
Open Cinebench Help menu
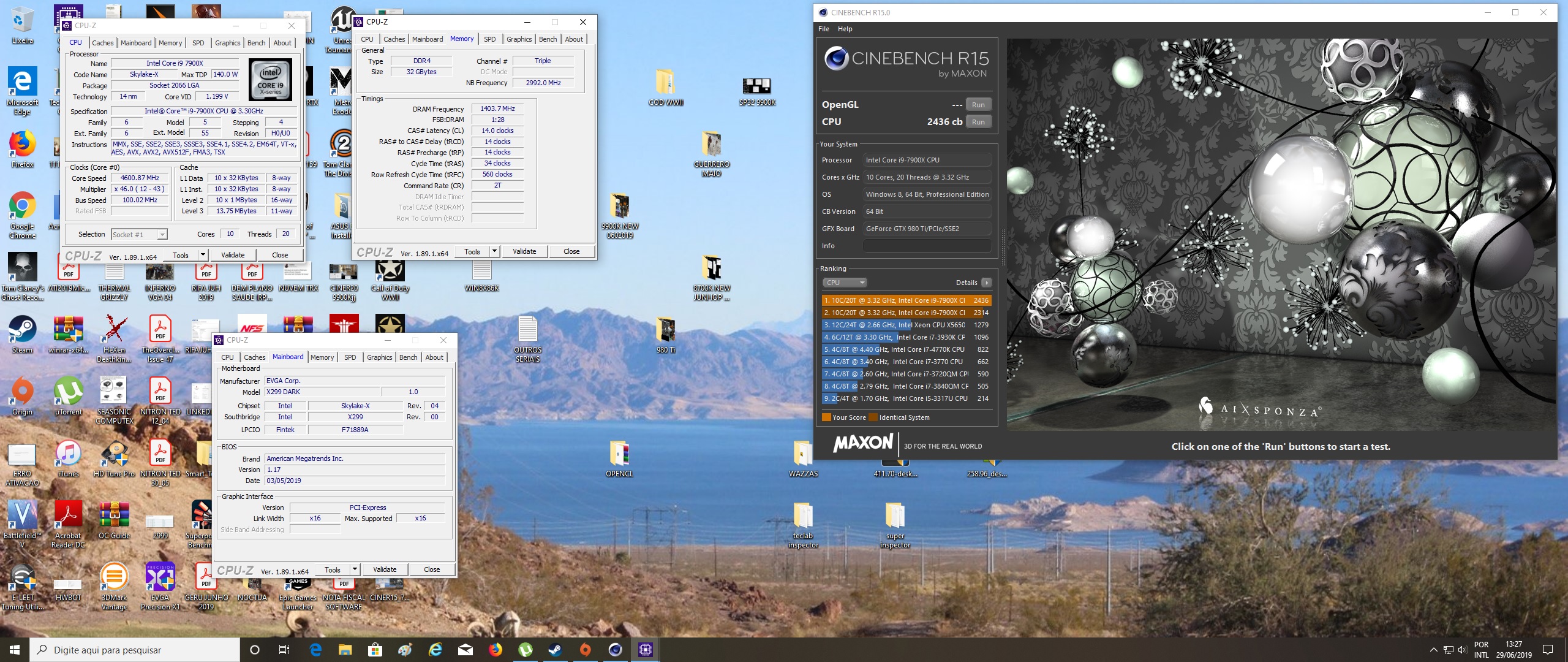[x=845, y=29]
